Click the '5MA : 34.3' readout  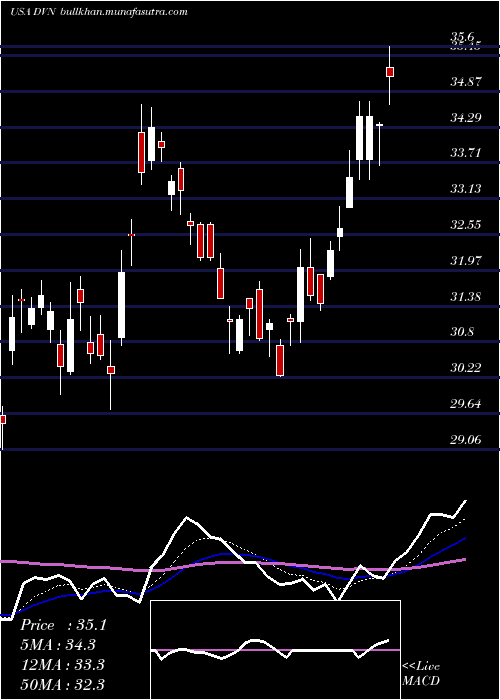(58, 645)
